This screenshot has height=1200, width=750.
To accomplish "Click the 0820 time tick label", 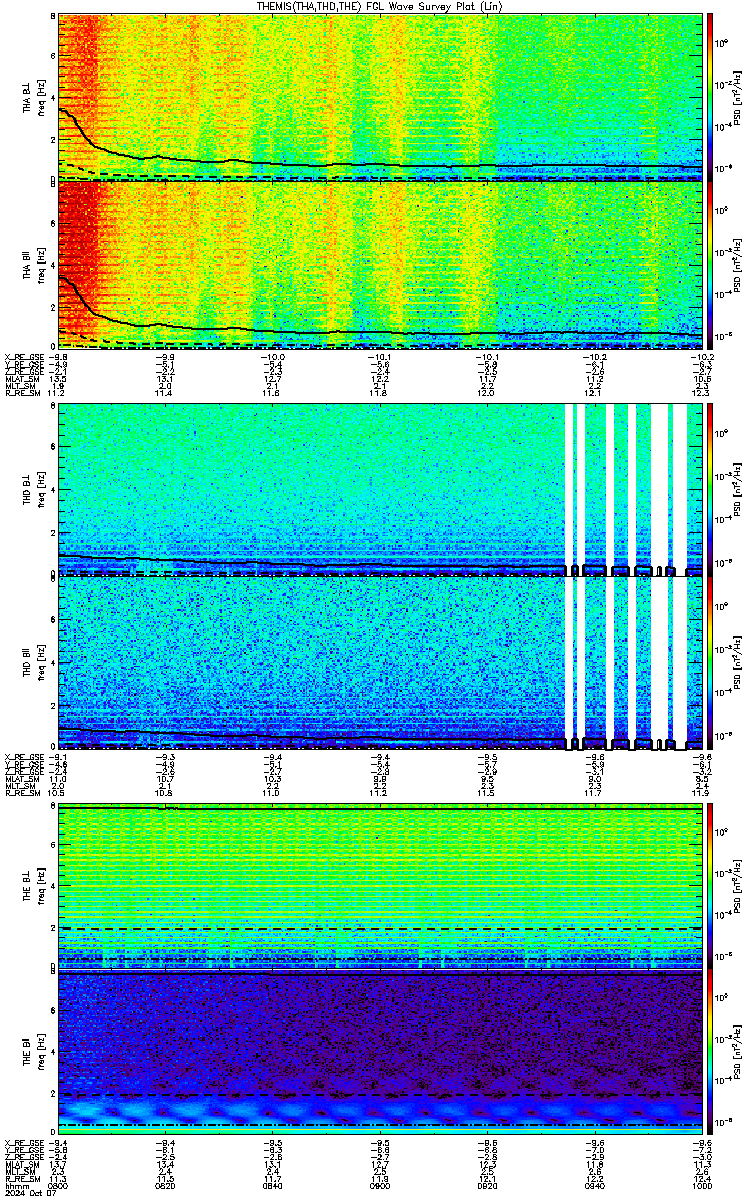I will 166,1186.
